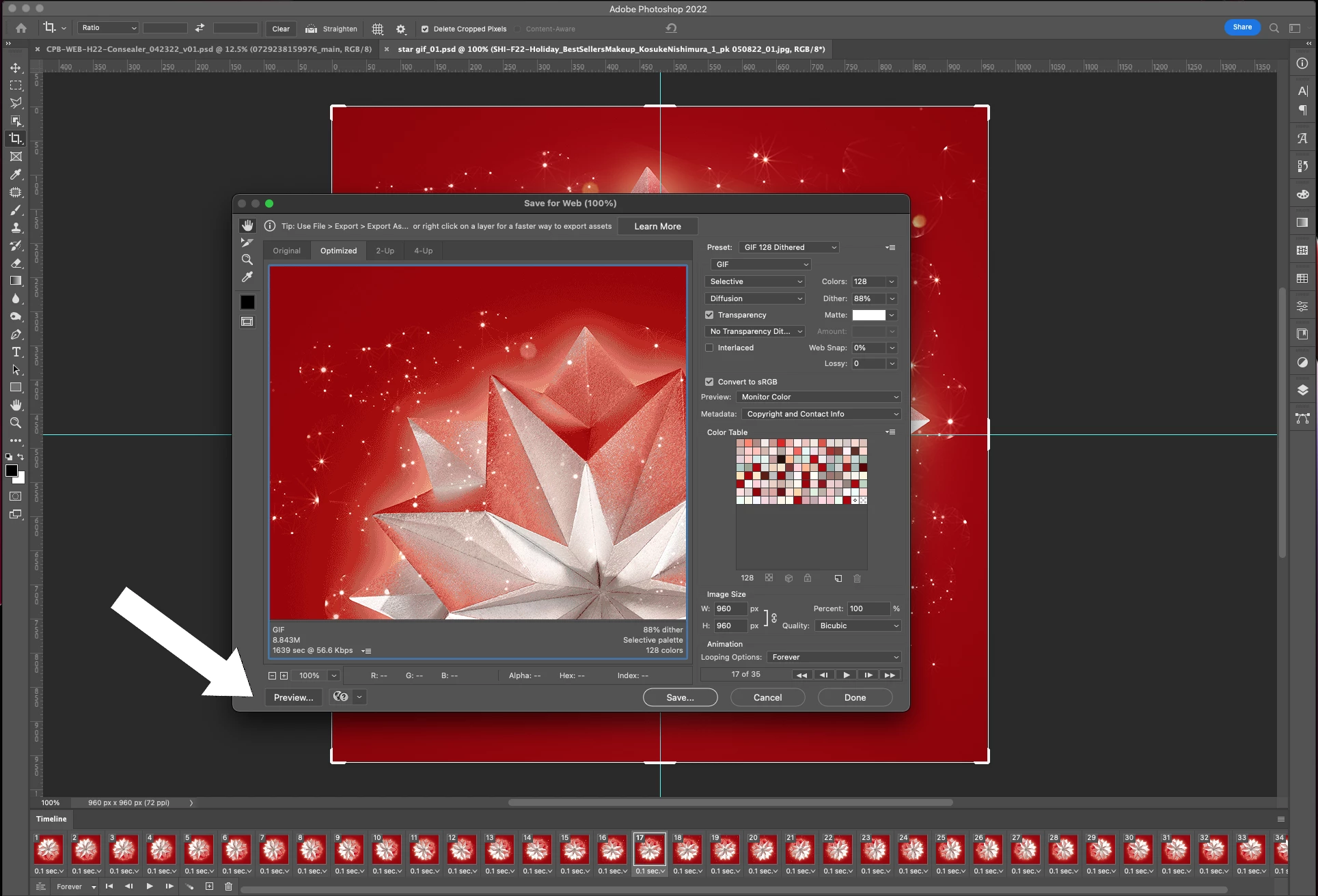
Task: Expand the Looping Options Forever dropdown
Action: 834,657
